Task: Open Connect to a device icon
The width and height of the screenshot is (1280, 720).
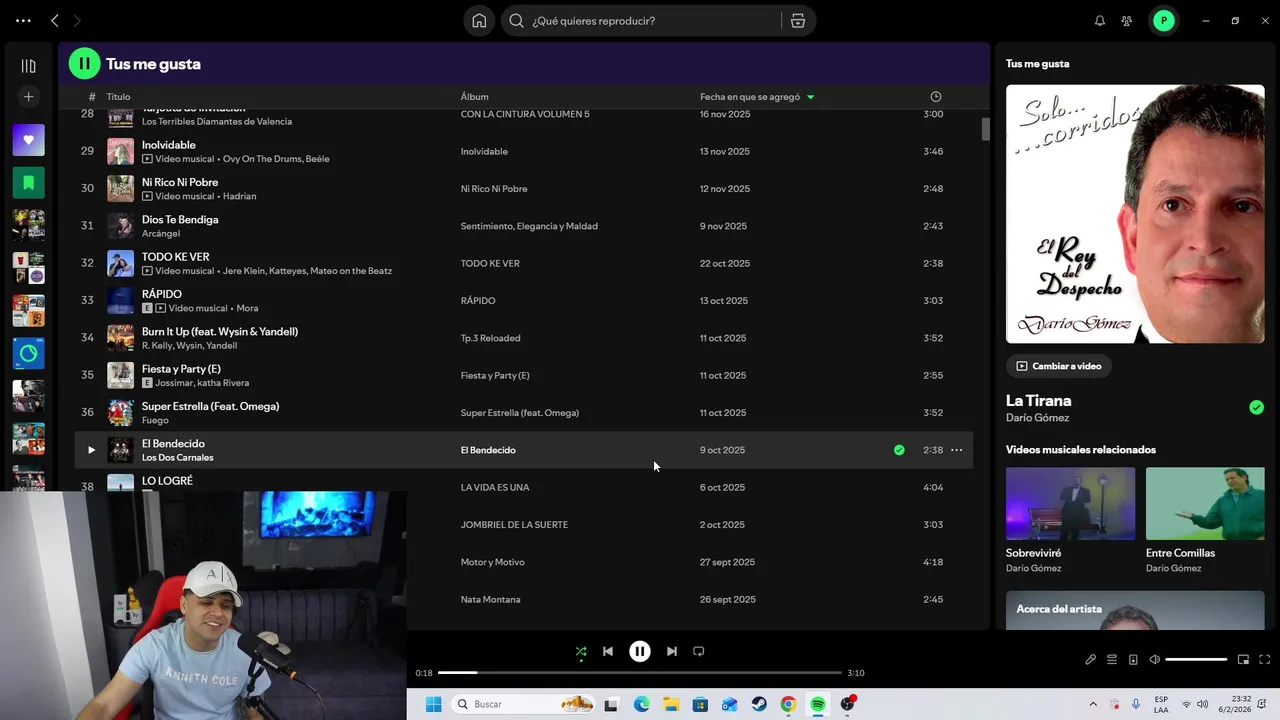Action: click(1133, 660)
